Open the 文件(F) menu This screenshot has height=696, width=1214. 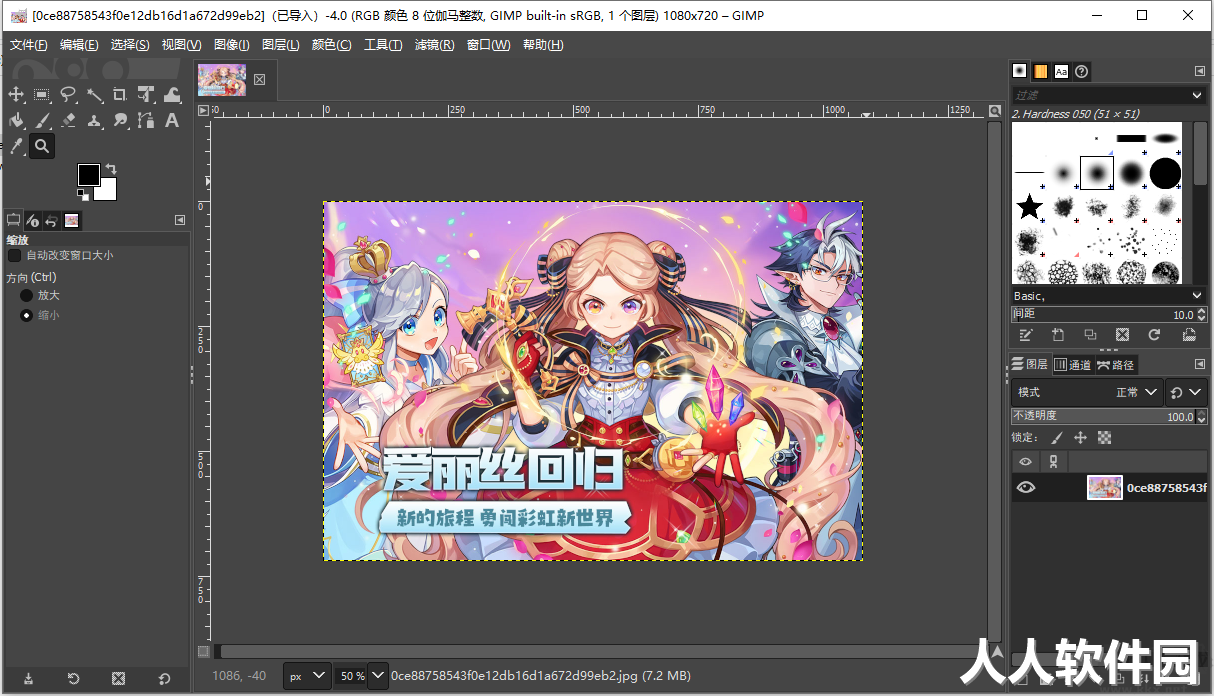tap(29, 45)
